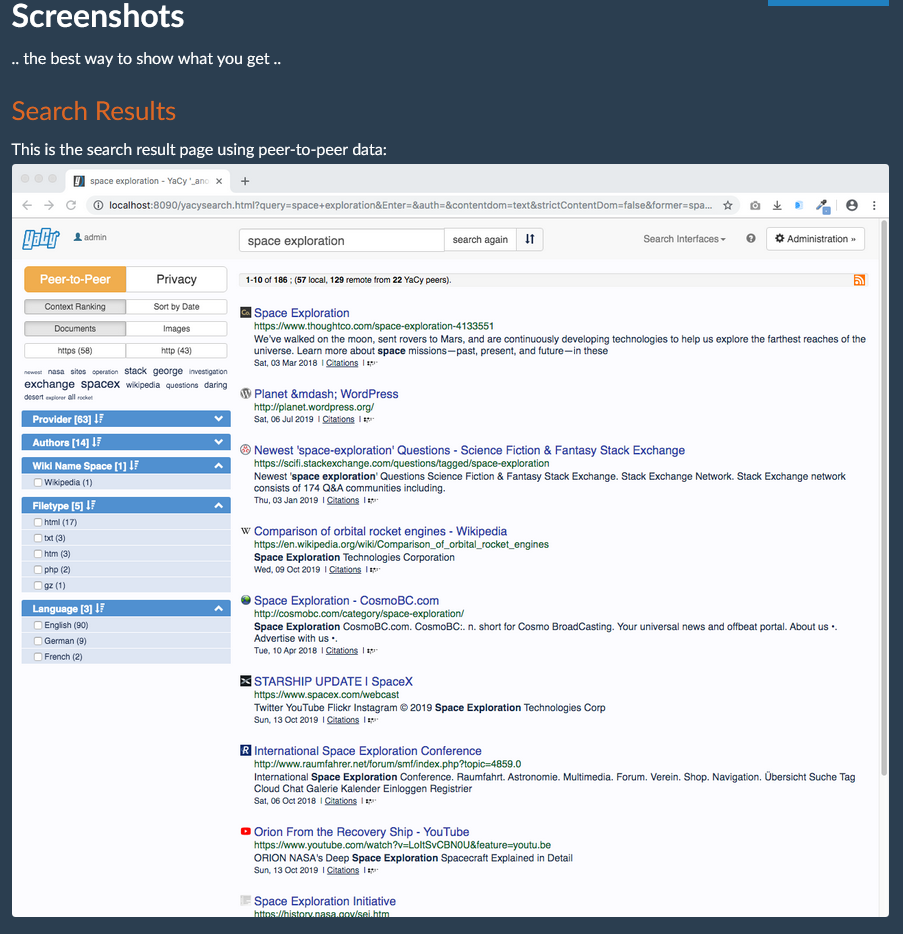Filter by https (58) protocol
903x934 pixels.
75,351
